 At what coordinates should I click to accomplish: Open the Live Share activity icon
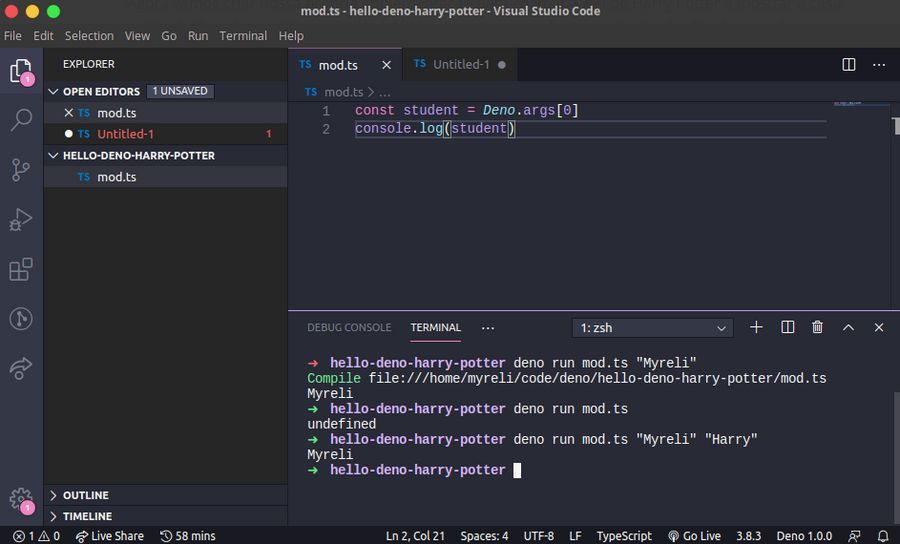21,368
